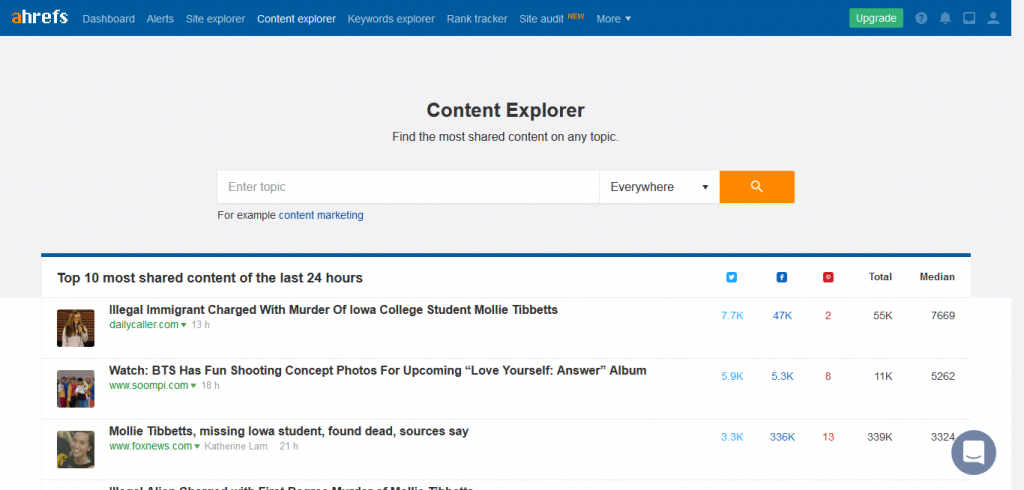
Task: Open Site audit tool
Action: coord(541,19)
